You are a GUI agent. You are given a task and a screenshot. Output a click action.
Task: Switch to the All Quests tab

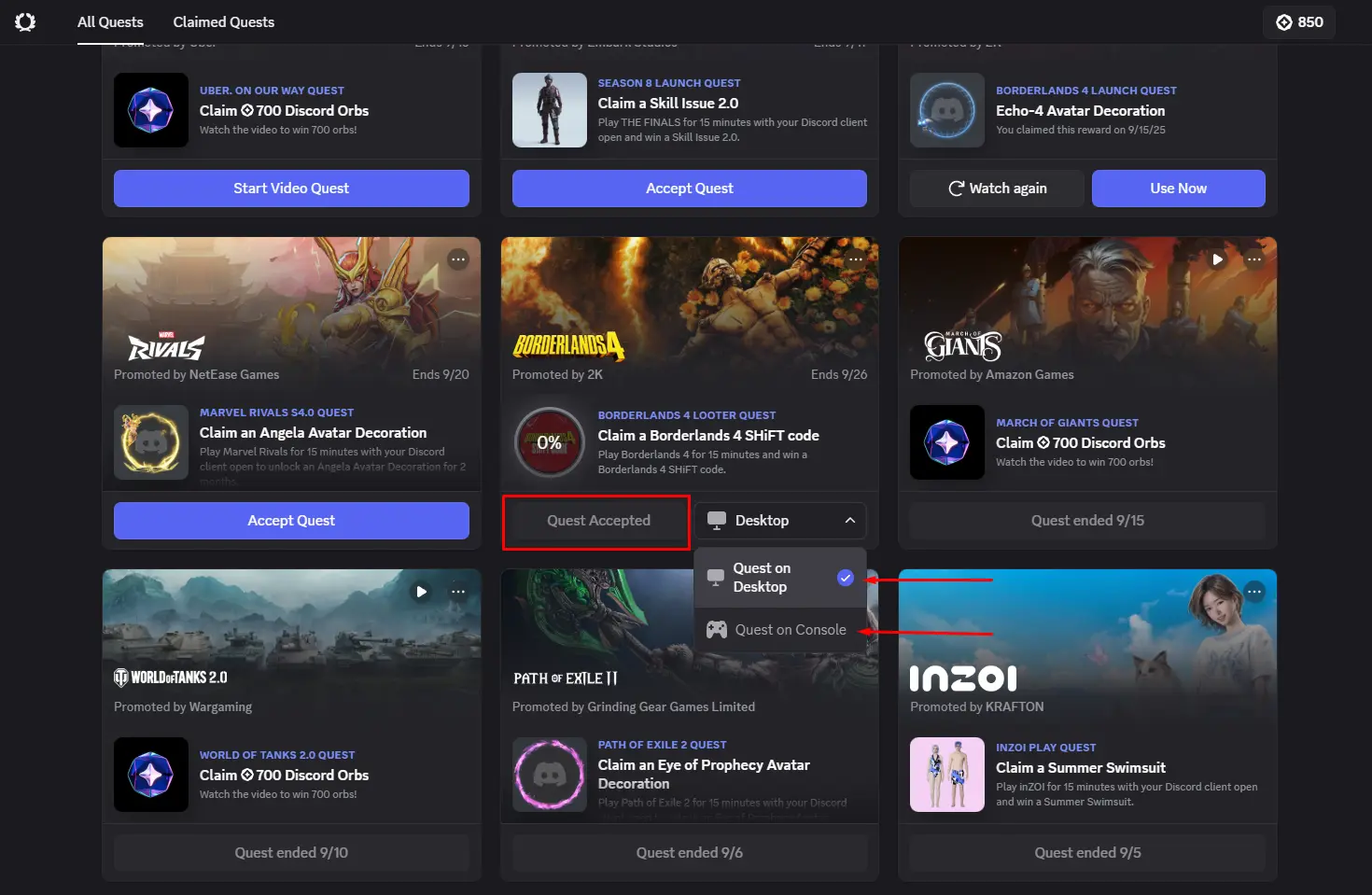click(110, 21)
